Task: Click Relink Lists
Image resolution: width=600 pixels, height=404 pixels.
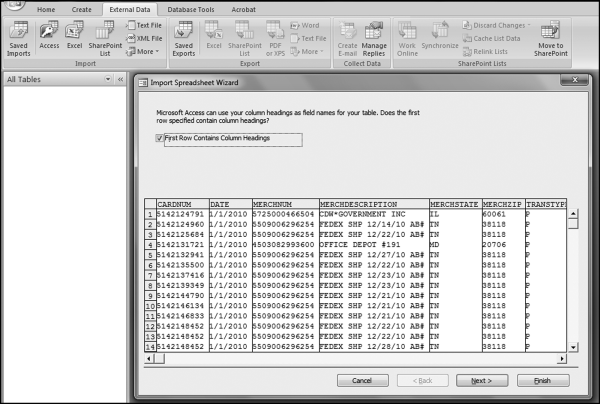Action: coord(485,51)
